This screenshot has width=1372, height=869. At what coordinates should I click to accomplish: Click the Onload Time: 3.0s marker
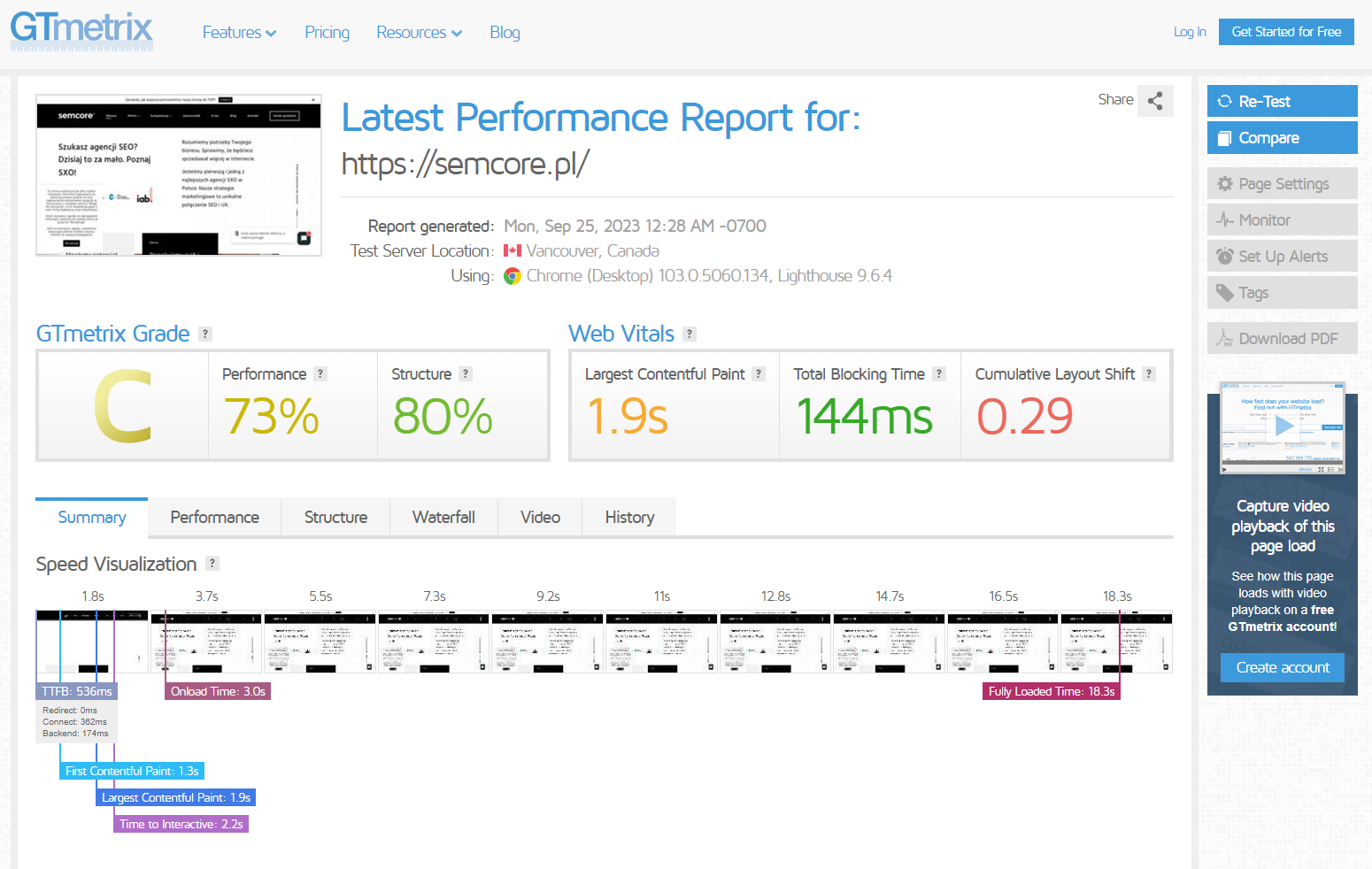point(218,691)
